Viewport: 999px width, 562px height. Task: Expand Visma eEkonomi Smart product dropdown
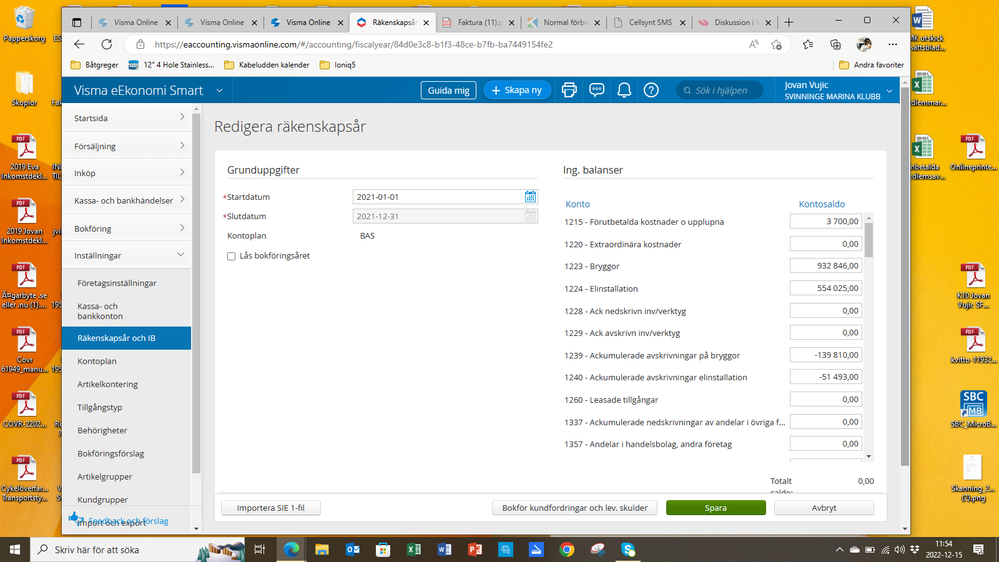click(219, 90)
